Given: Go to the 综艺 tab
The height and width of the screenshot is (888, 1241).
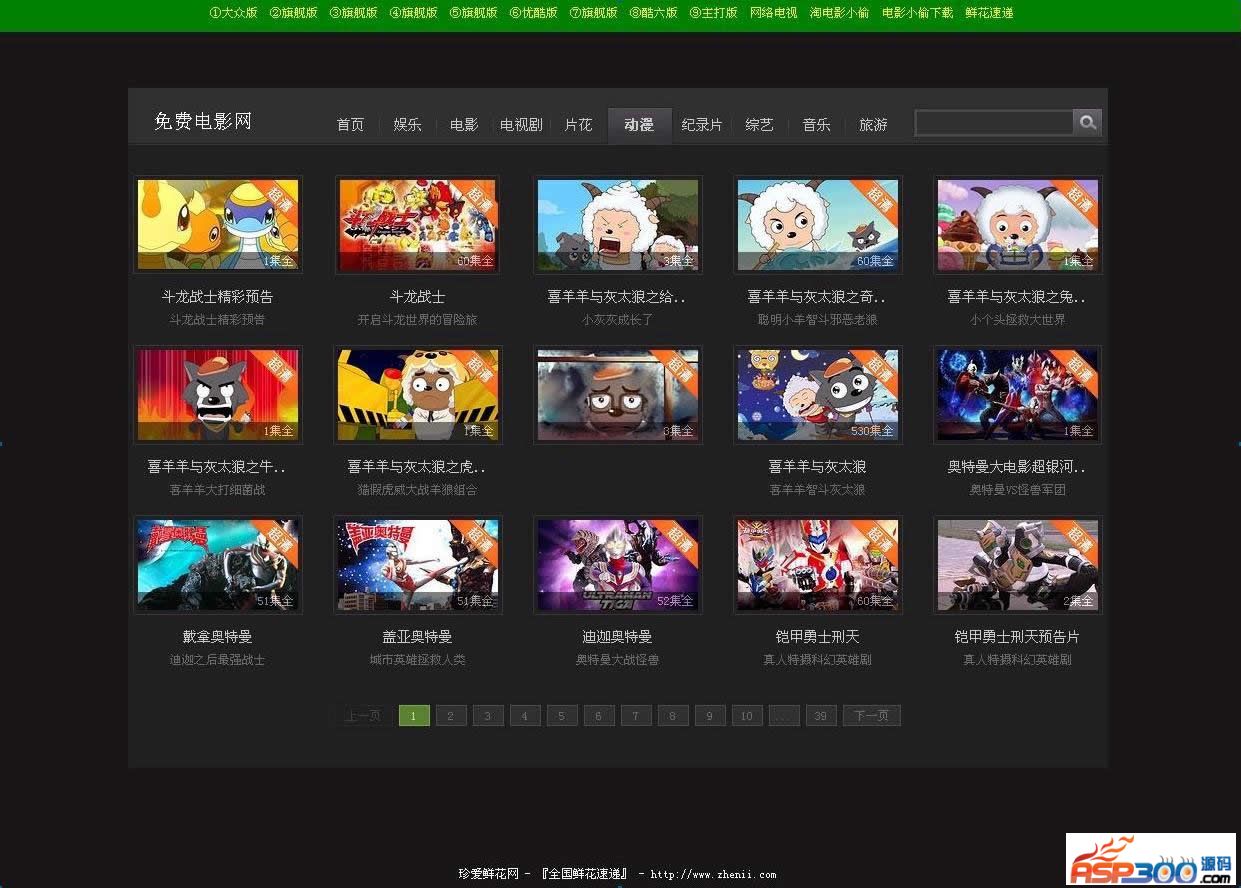Looking at the screenshot, I should pyautogui.click(x=759, y=125).
